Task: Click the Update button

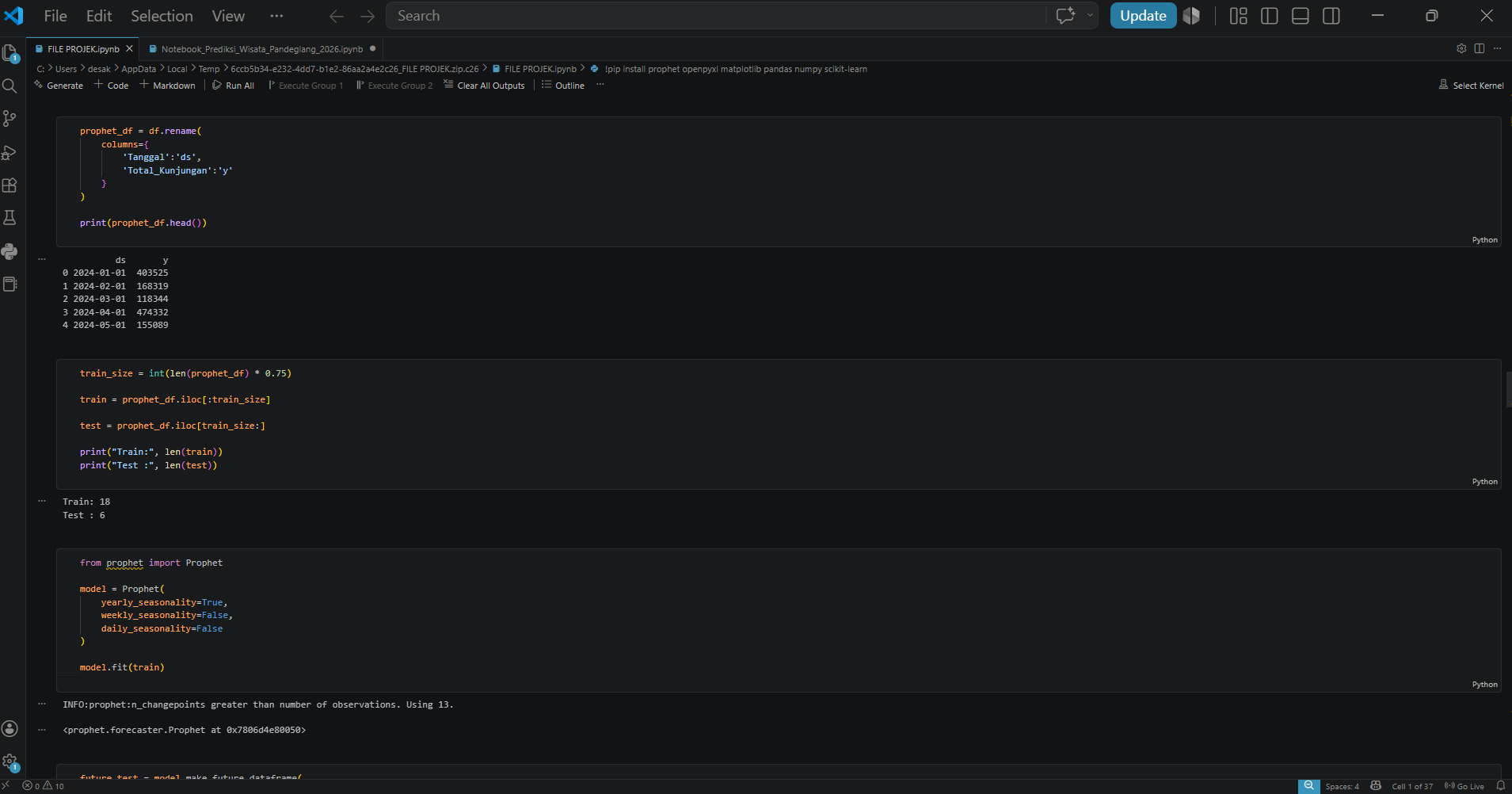Action: (x=1143, y=16)
